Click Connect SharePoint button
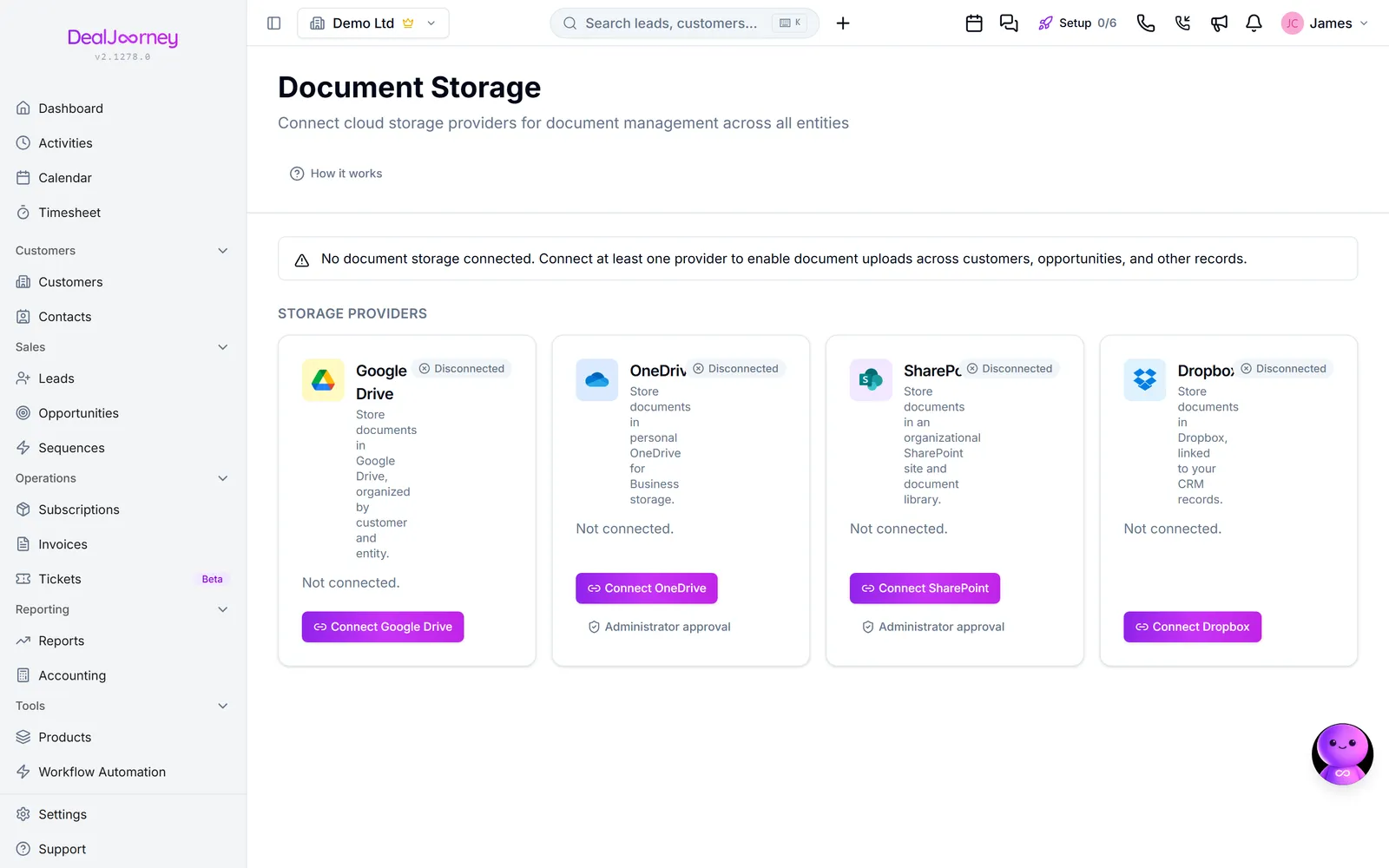1389x868 pixels. pos(925,589)
